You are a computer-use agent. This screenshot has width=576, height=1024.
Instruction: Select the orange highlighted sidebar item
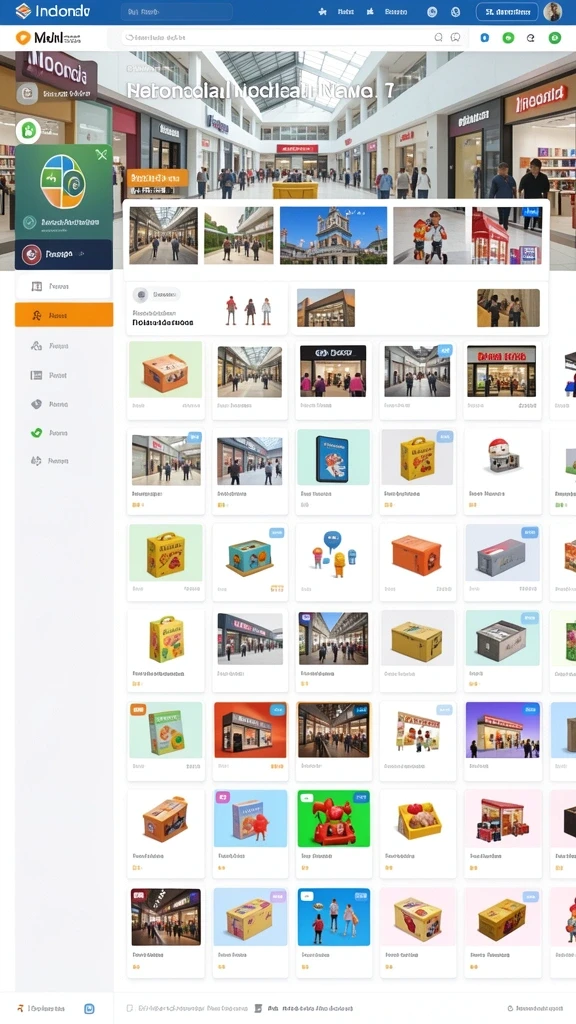[x=64, y=315]
